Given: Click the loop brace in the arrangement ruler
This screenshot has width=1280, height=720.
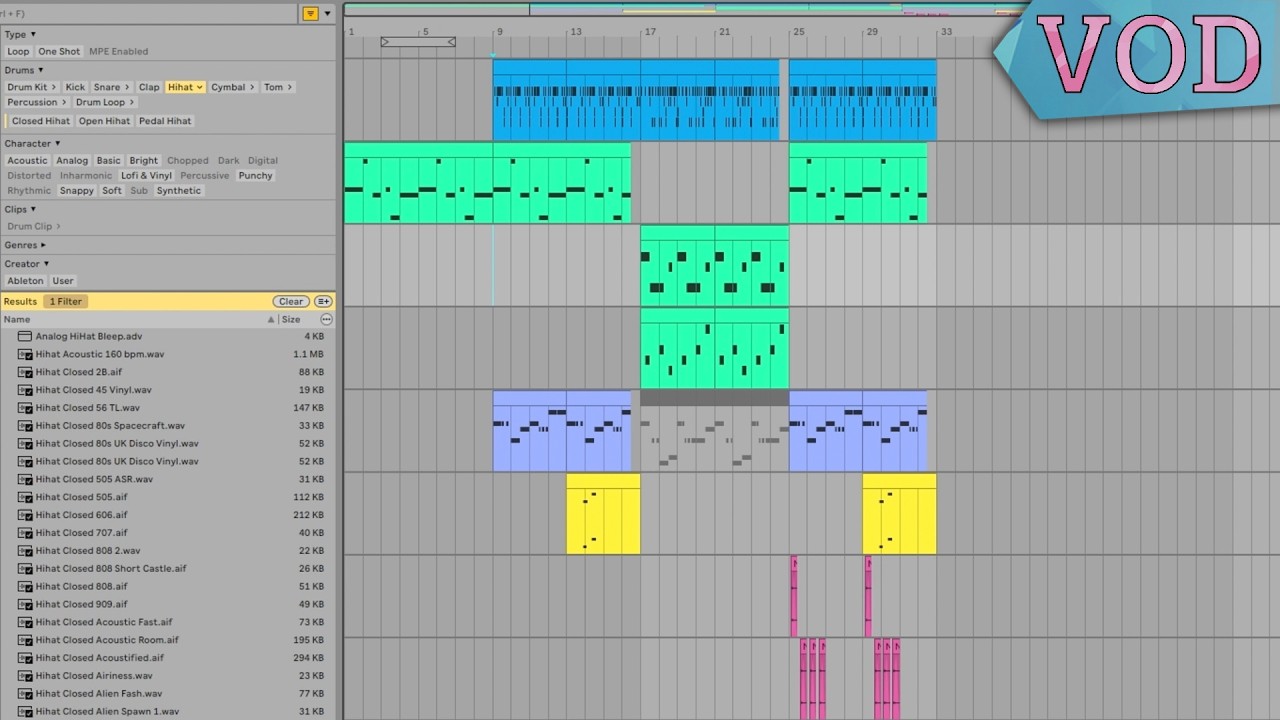Looking at the screenshot, I should click(418, 42).
